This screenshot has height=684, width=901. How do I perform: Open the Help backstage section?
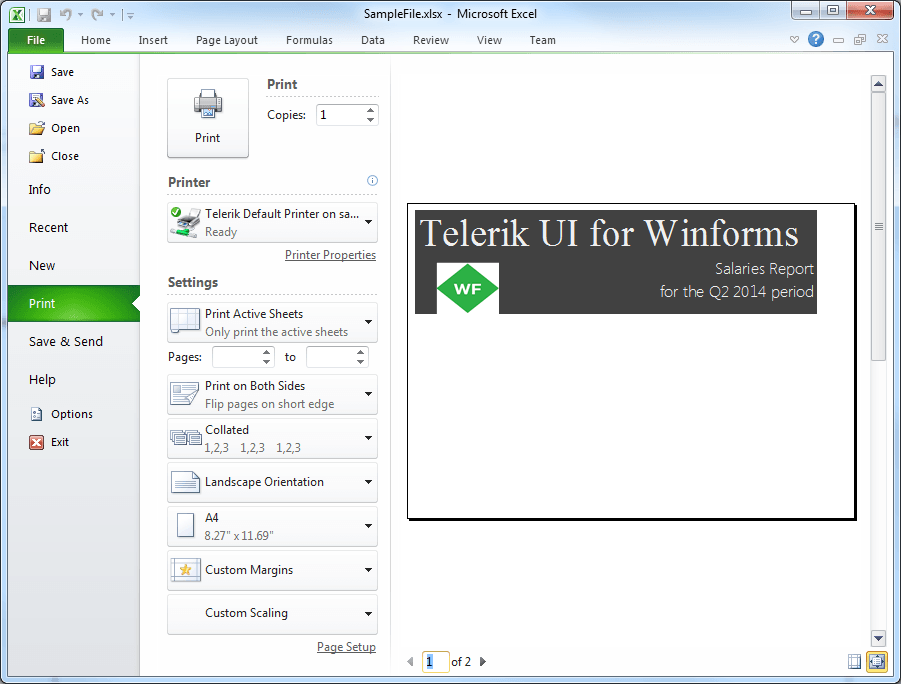(43, 379)
